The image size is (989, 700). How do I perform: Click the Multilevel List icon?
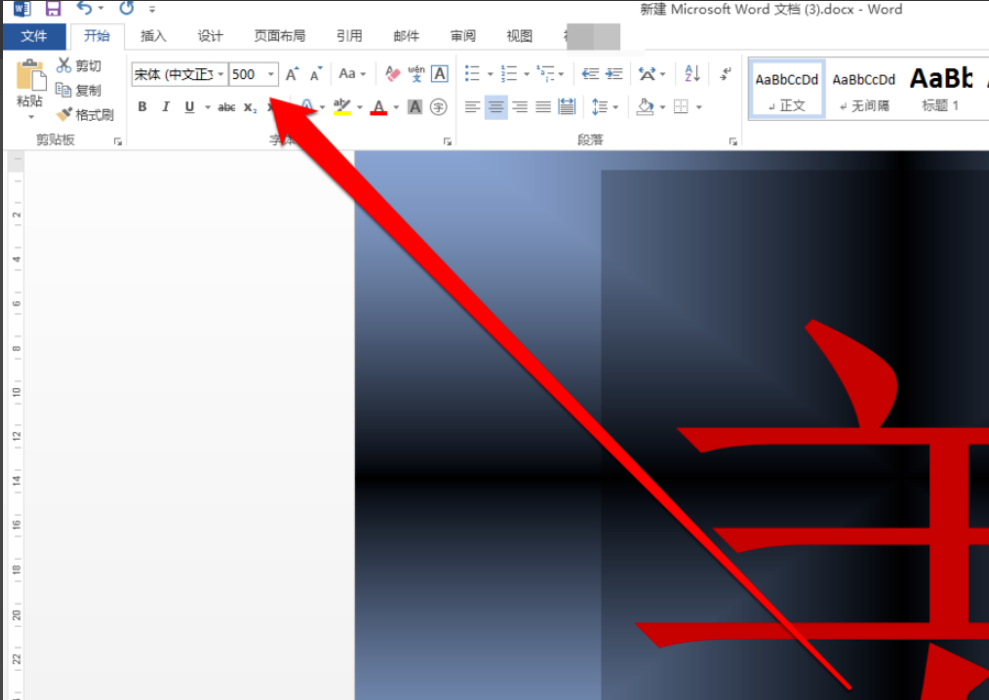tap(546, 74)
